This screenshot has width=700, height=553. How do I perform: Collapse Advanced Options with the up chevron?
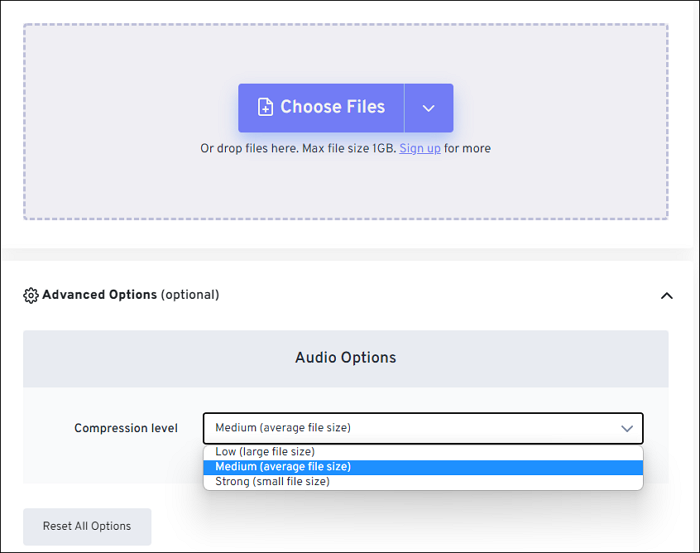(x=666, y=296)
